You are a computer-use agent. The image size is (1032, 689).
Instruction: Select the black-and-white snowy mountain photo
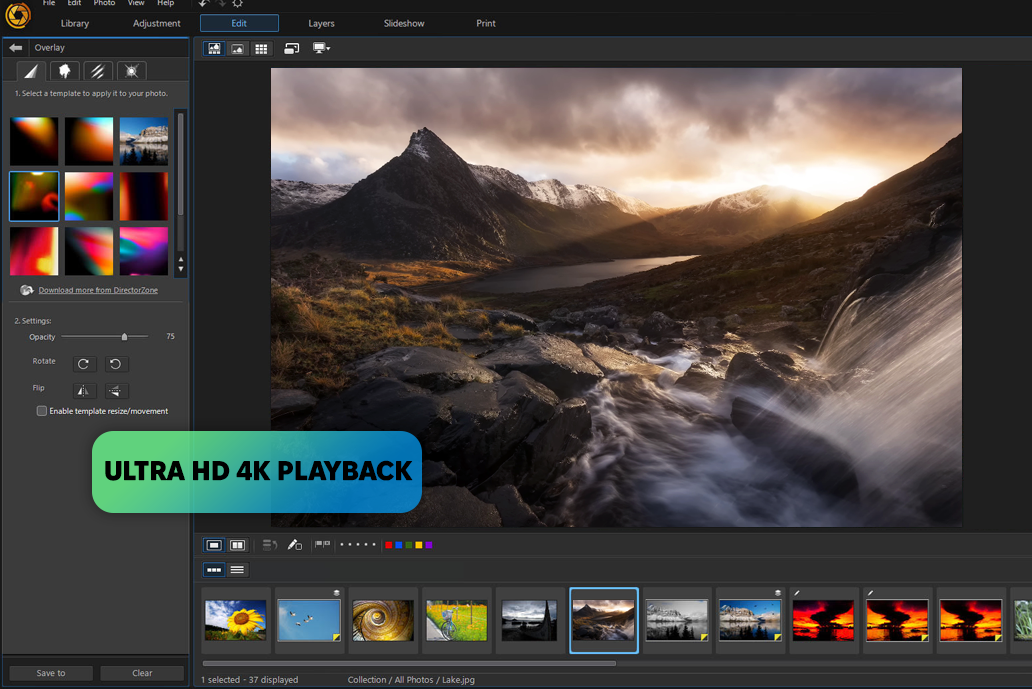pos(677,620)
